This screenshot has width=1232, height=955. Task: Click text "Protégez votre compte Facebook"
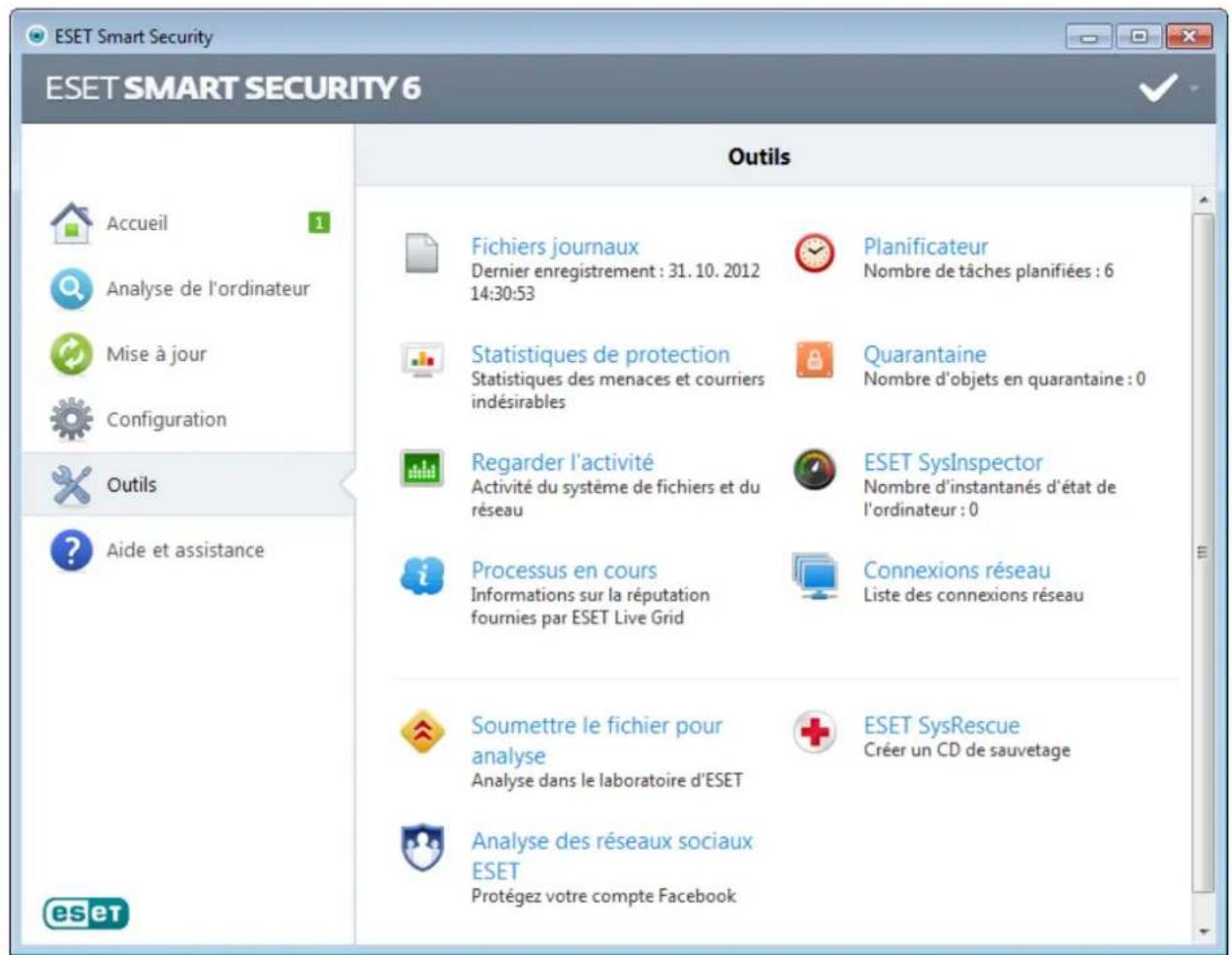603,895
